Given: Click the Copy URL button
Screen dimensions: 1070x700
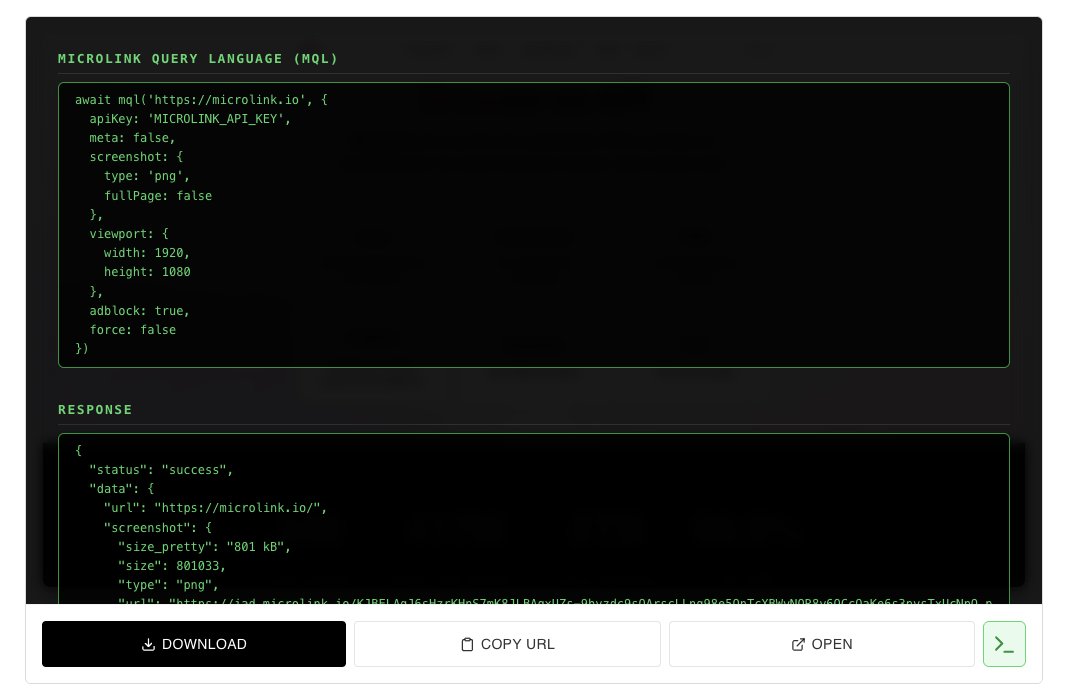Looking at the screenshot, I should coord(507,643).
